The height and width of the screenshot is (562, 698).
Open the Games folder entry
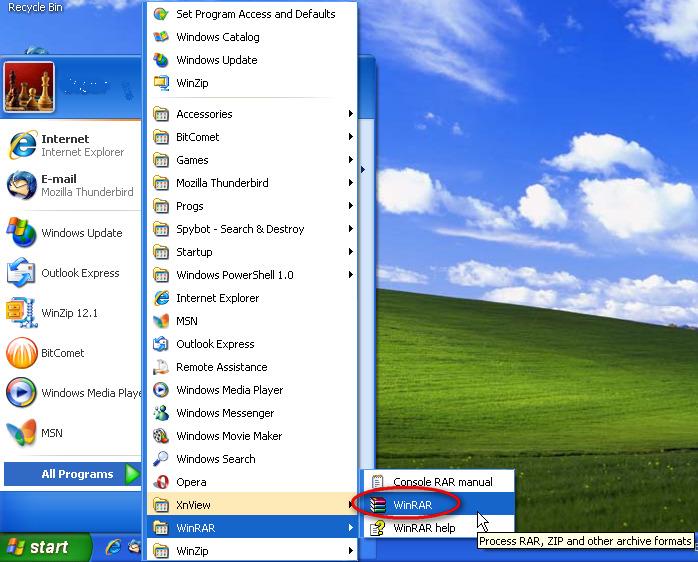click(x=252, y=160)
